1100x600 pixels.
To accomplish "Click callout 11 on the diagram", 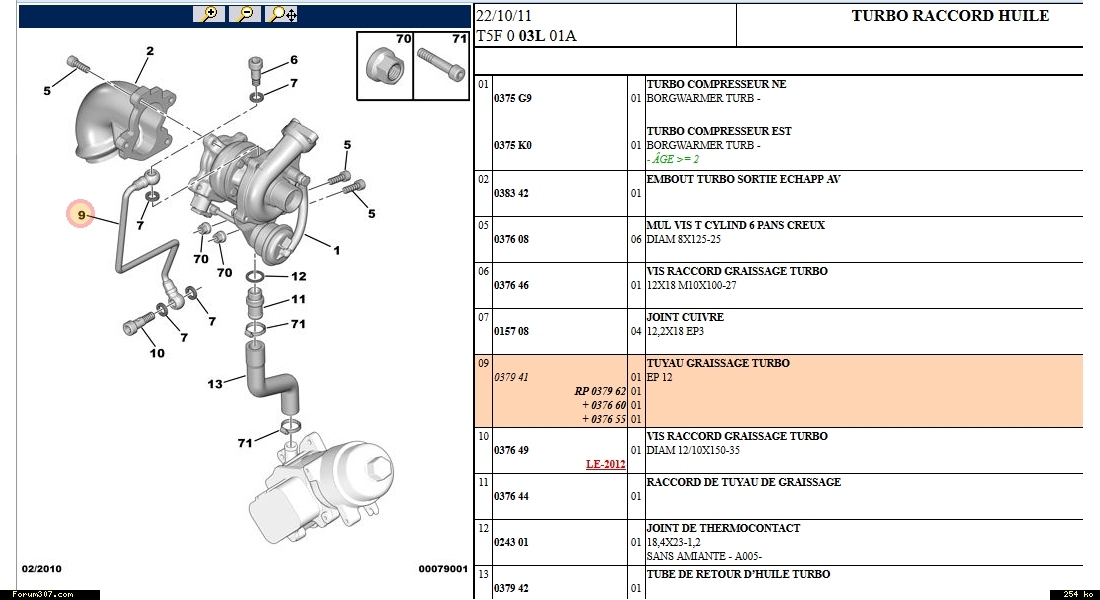I will (298, 299).
